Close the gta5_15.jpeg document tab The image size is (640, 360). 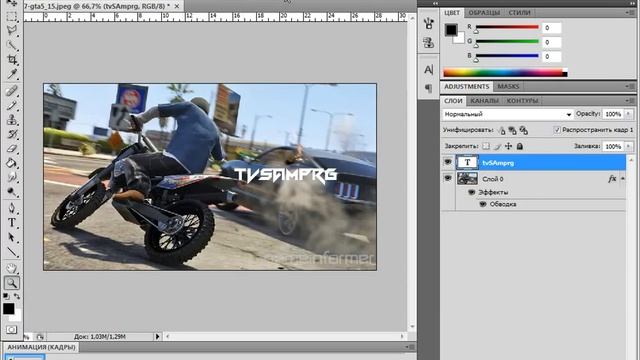click(x=177, y=6)
